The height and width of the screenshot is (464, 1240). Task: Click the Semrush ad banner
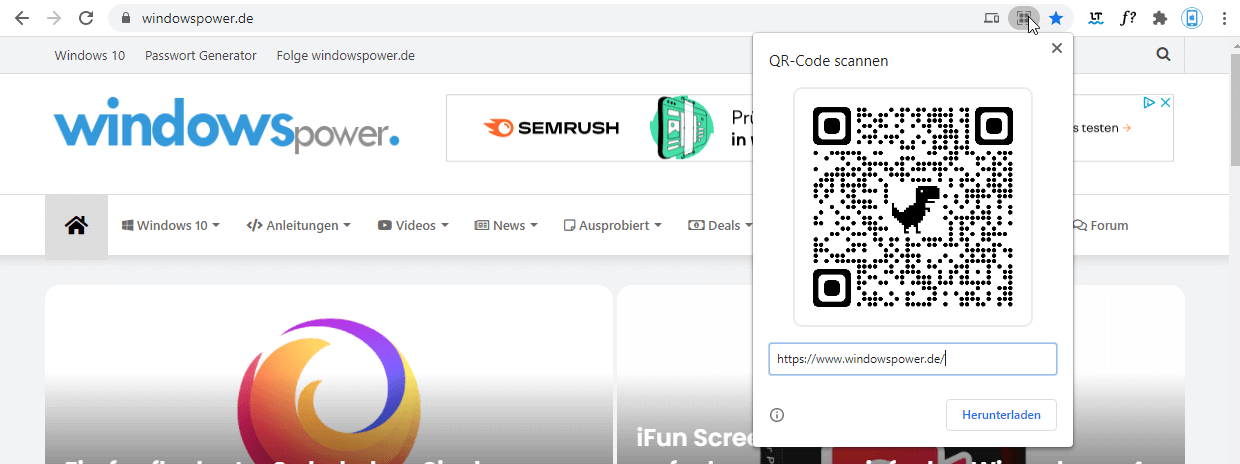coord(599,128)
